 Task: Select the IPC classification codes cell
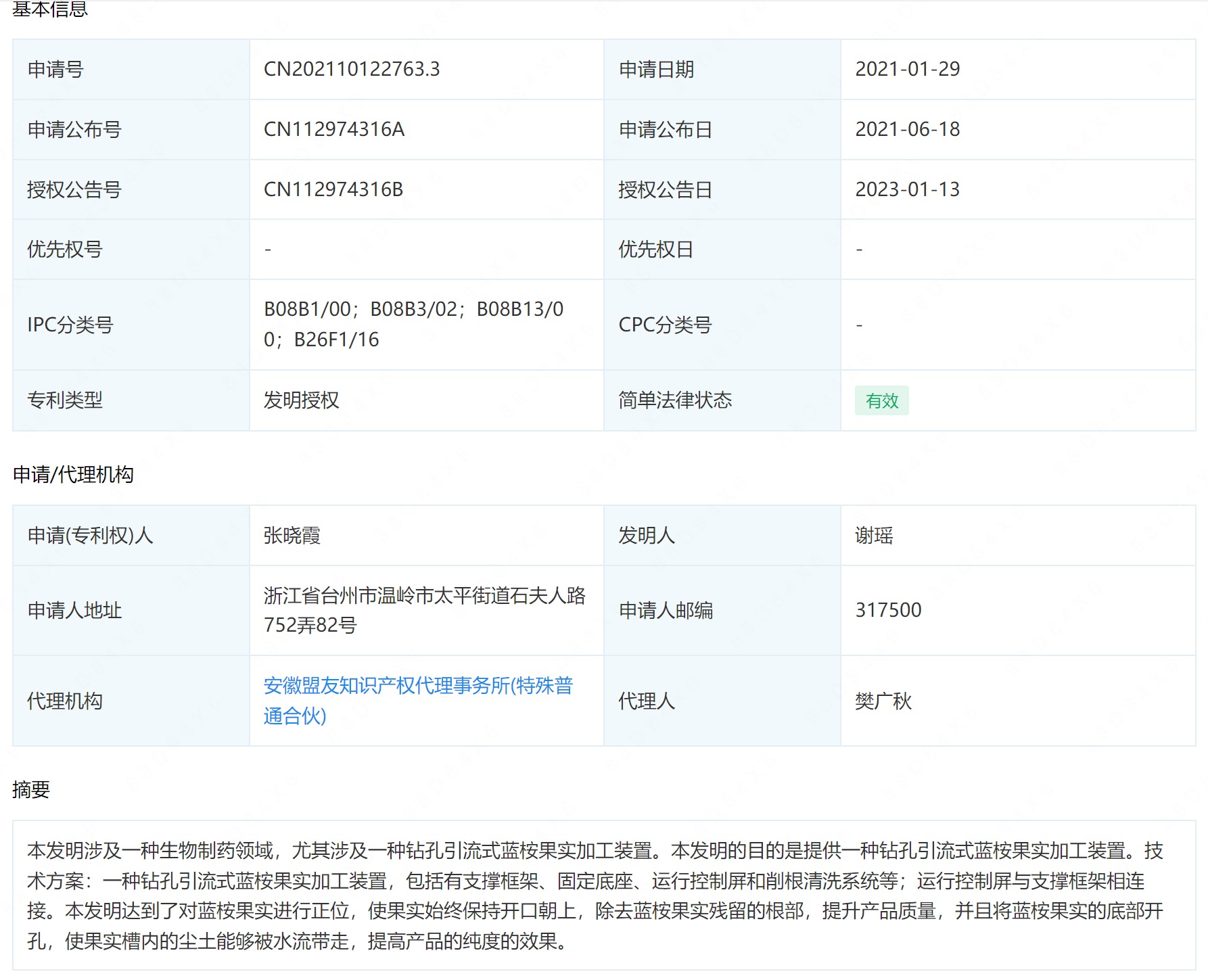tap(426, 325)
